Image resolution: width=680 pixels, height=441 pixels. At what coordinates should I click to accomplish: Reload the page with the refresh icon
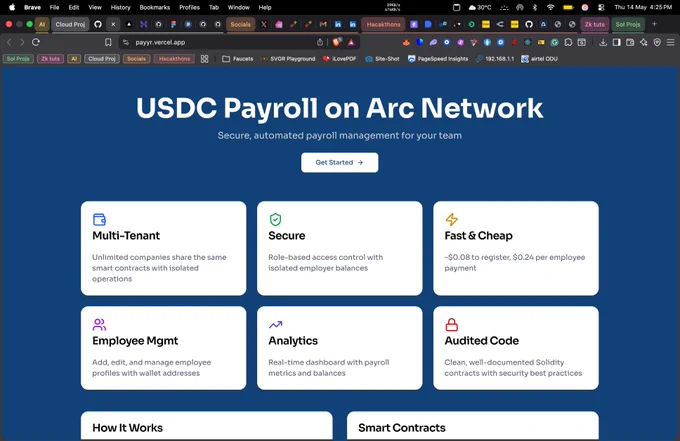36,42
